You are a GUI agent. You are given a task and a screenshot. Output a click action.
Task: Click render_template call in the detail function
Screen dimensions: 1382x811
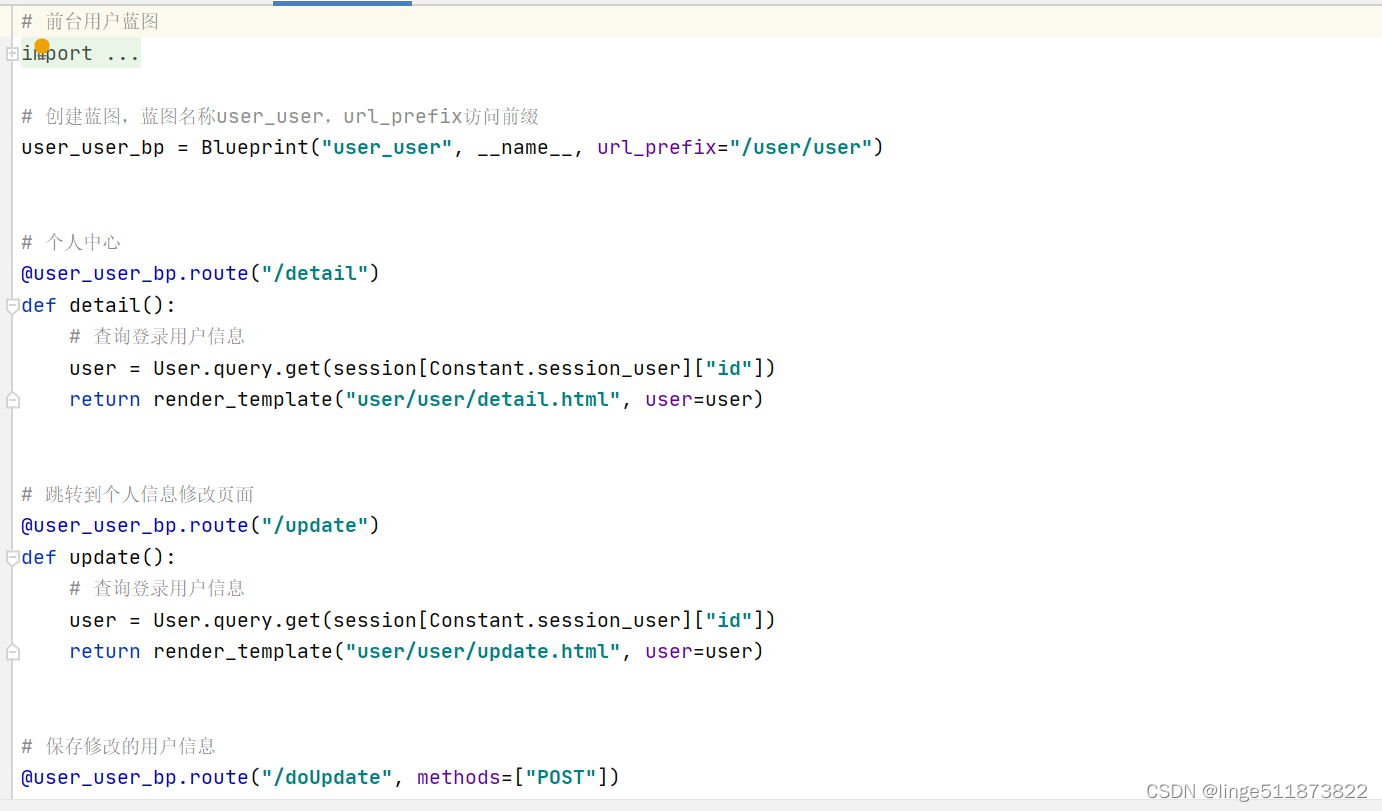click(243, 400)
